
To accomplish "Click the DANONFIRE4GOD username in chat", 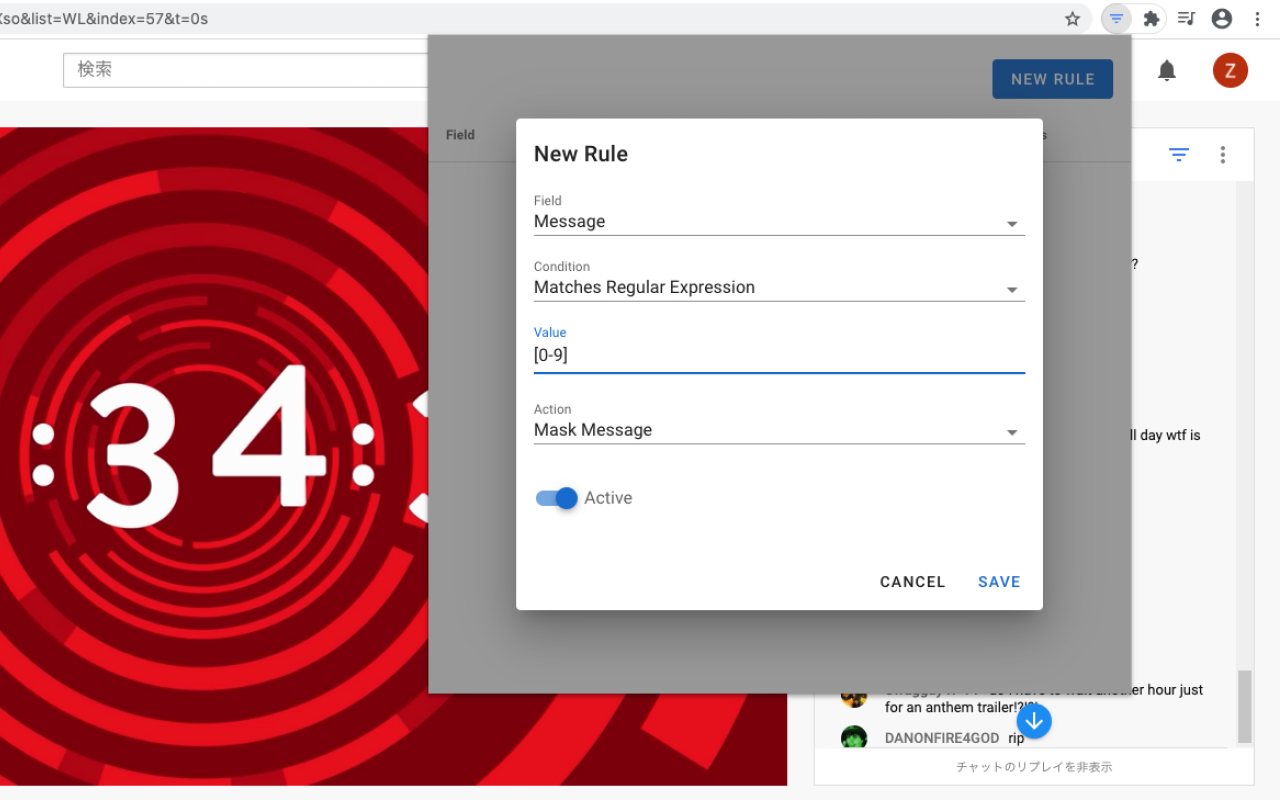I will click(x=942, y=738).
